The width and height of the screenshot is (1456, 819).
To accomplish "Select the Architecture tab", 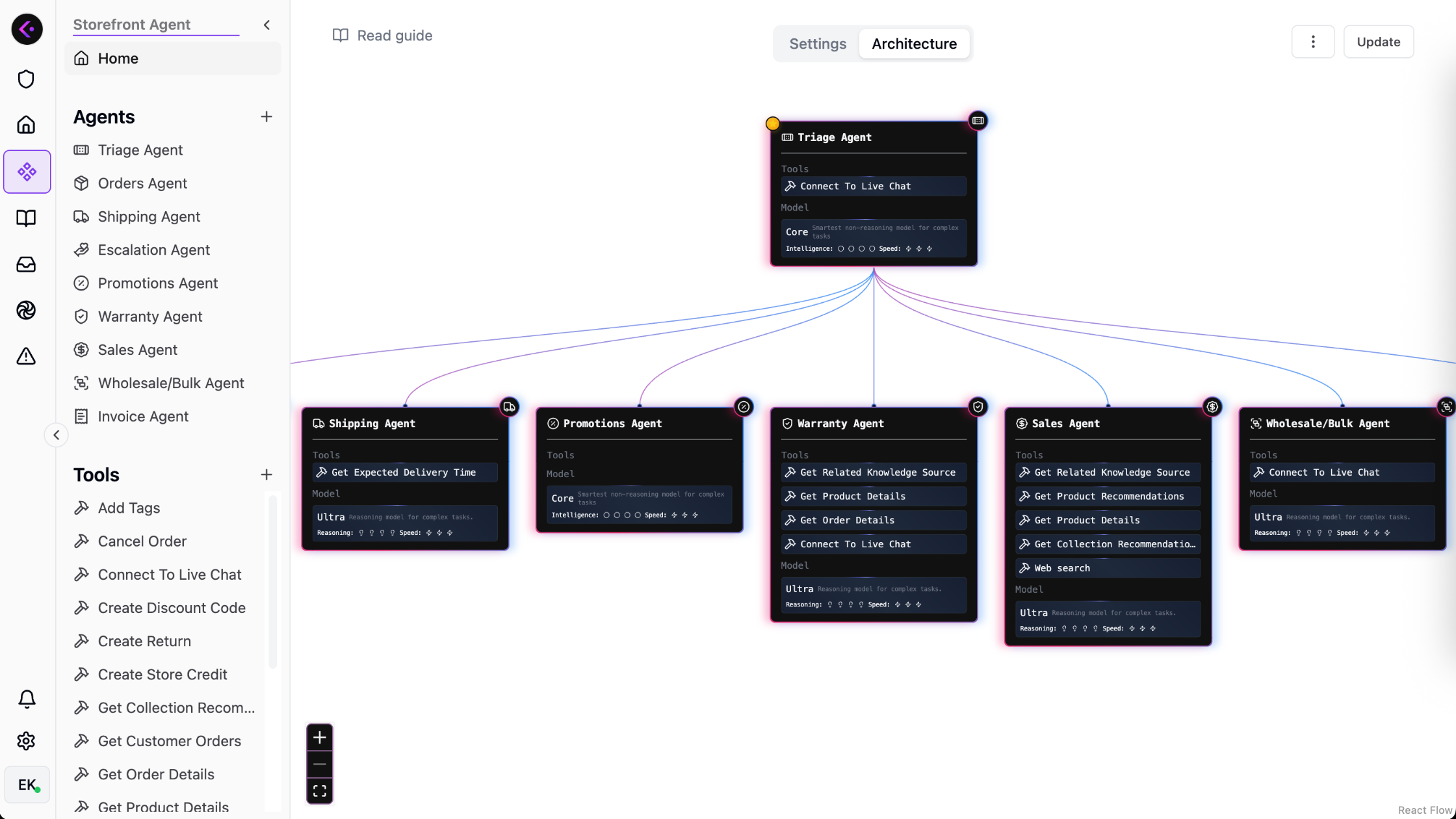I will 914,44.
